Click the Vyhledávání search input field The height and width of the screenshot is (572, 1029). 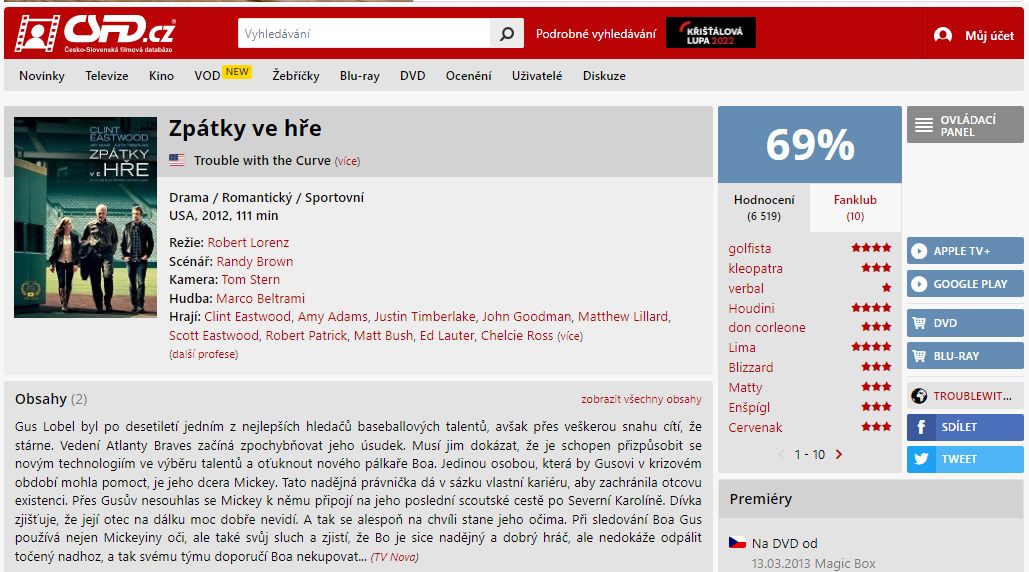tap(364, 34)
